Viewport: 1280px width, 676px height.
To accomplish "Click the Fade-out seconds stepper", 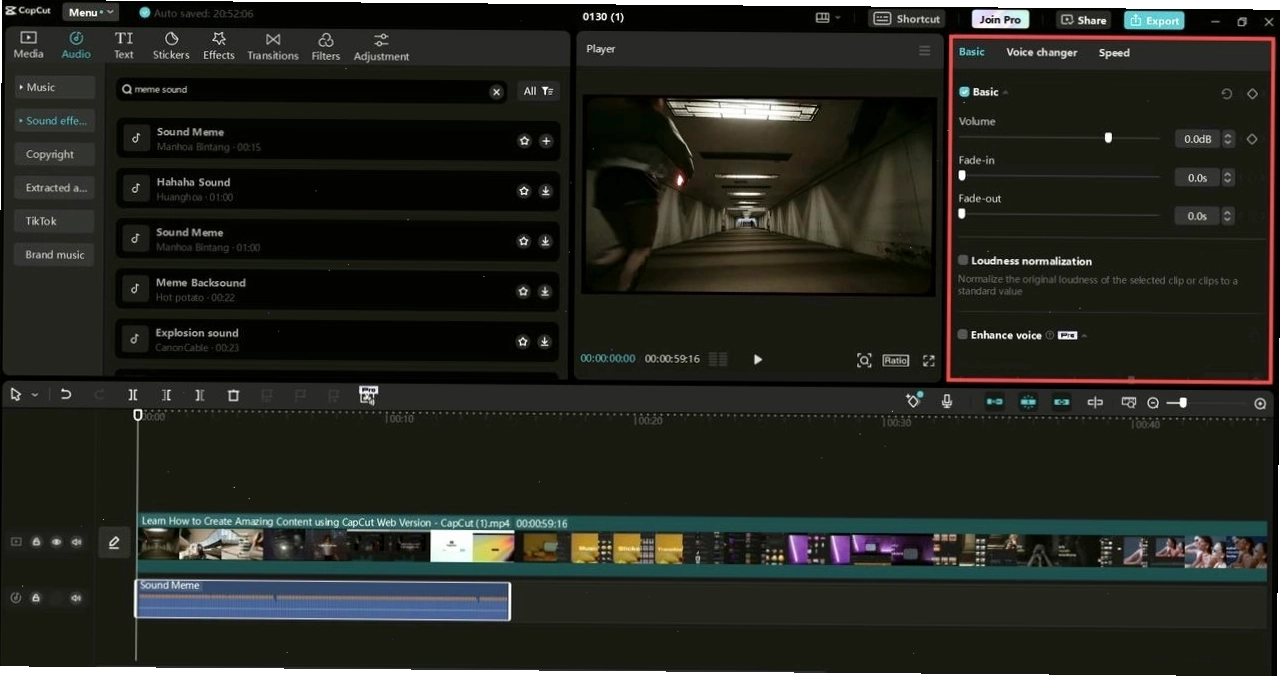I will tap(1228, 216).
